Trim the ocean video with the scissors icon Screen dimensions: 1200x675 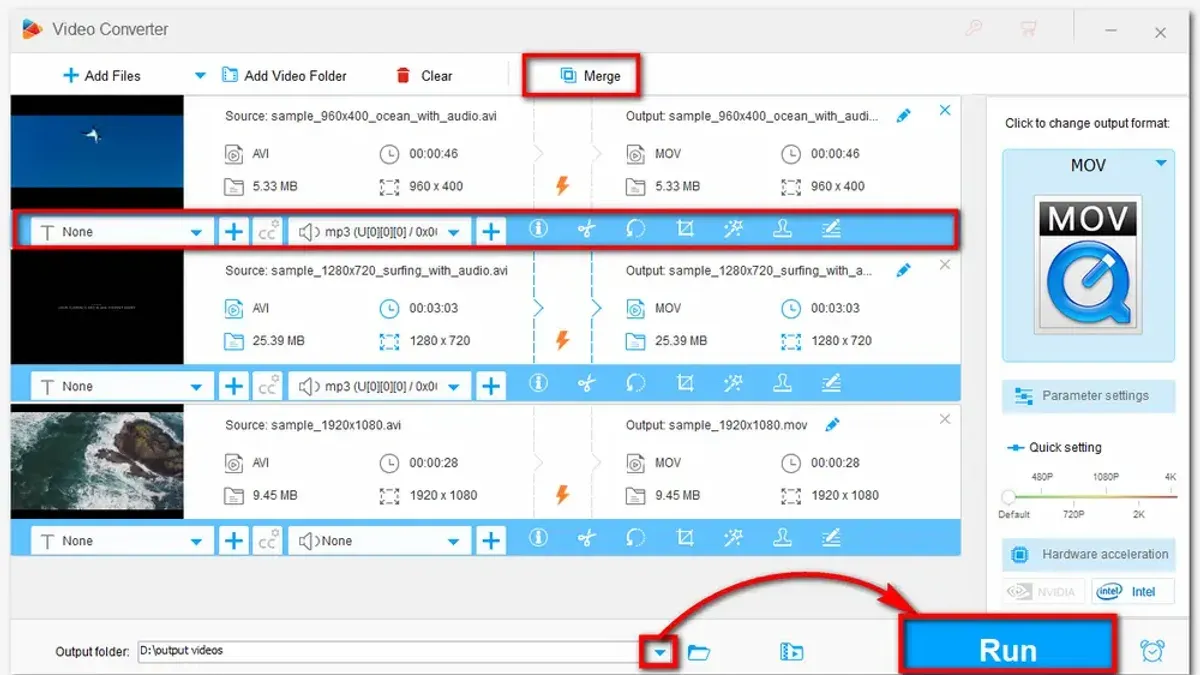(x=587, y=230)
